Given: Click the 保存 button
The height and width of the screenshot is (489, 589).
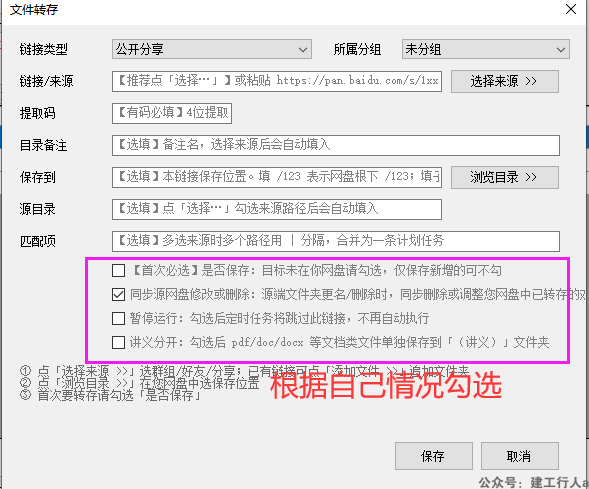Looking at the screenshot, I should click(x=433, y=456).
